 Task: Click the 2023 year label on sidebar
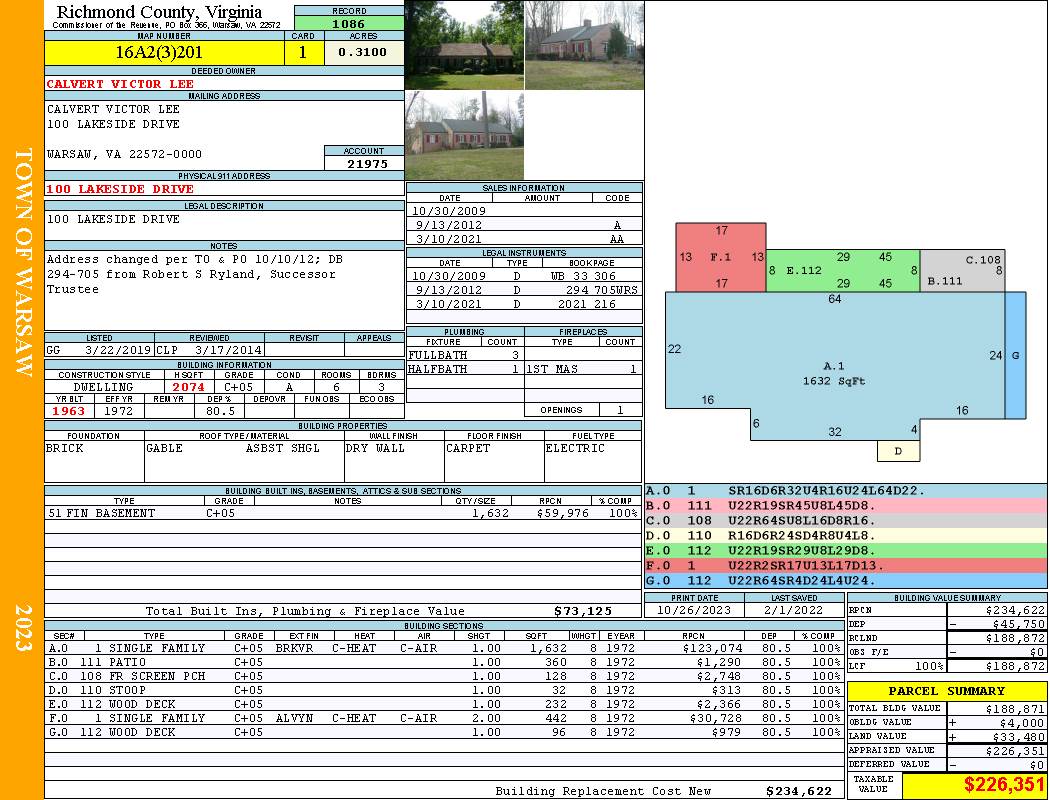(x=22, y=628)
